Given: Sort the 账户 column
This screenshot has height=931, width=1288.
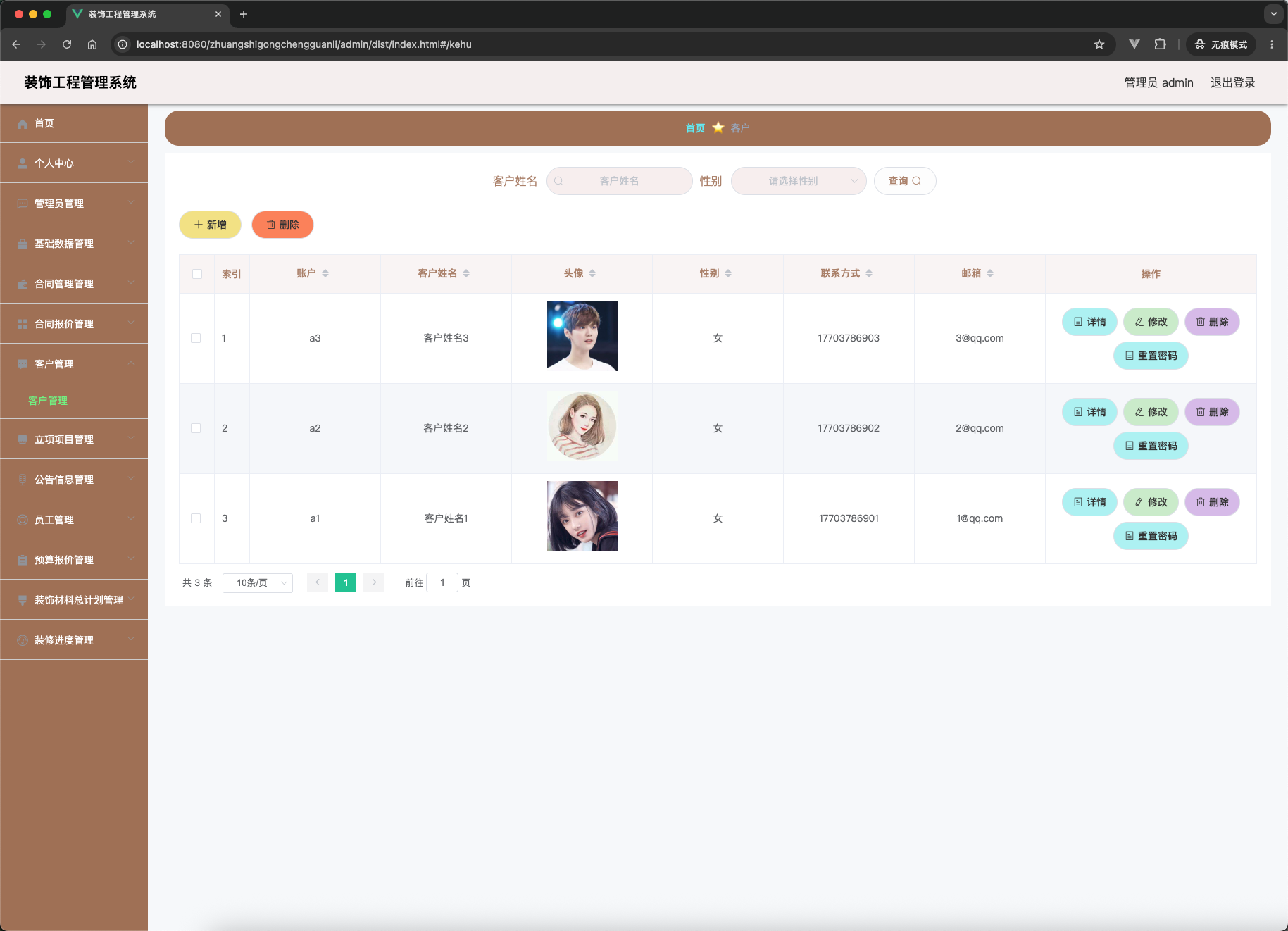Looking at the screenshot, I should [x=325, y=273].
